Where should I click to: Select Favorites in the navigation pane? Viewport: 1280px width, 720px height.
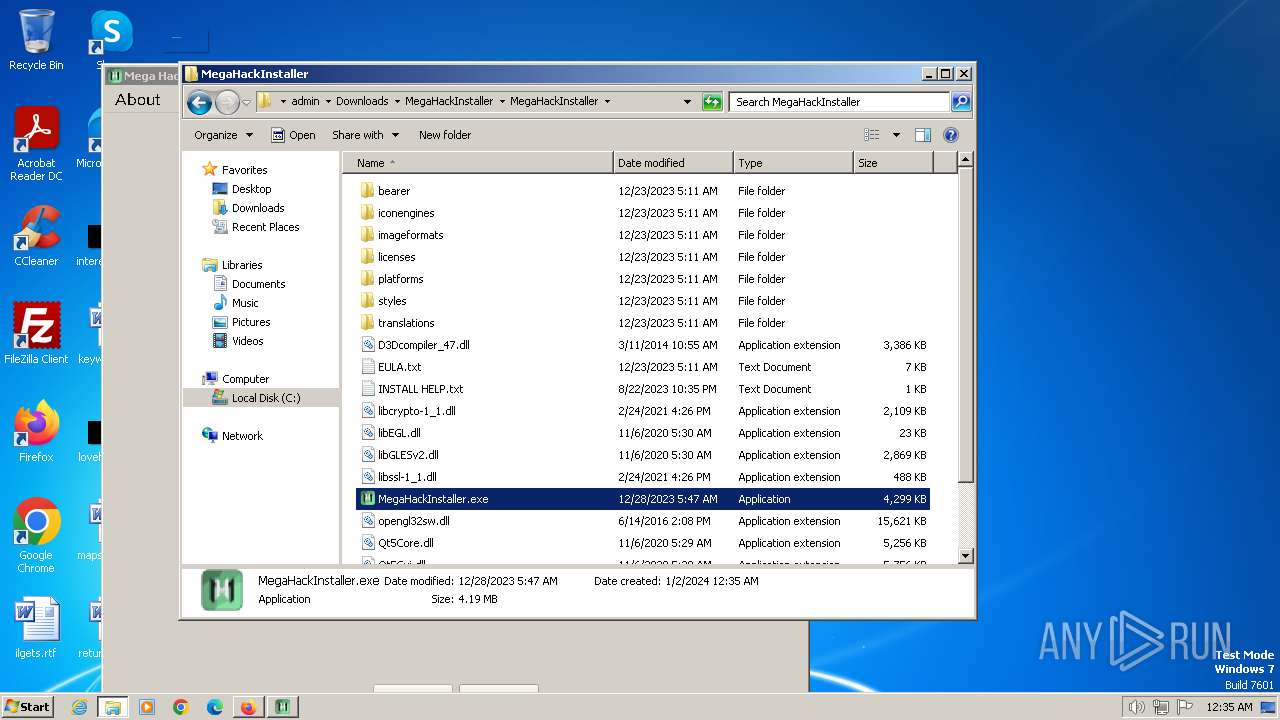pyautogui.click(x=244, y=170)
